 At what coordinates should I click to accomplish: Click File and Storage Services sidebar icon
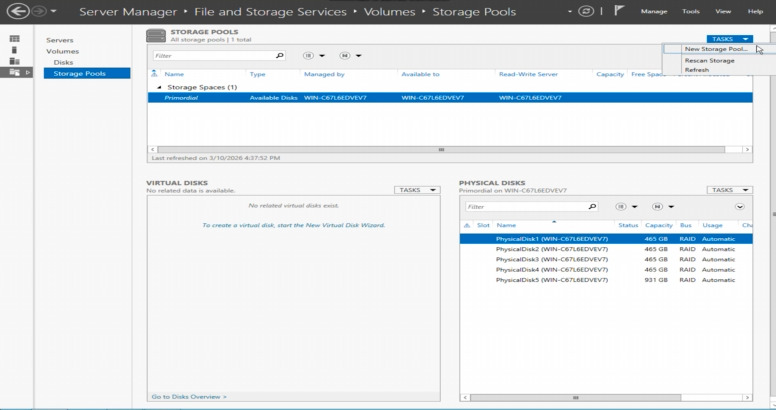click(15, 72)
